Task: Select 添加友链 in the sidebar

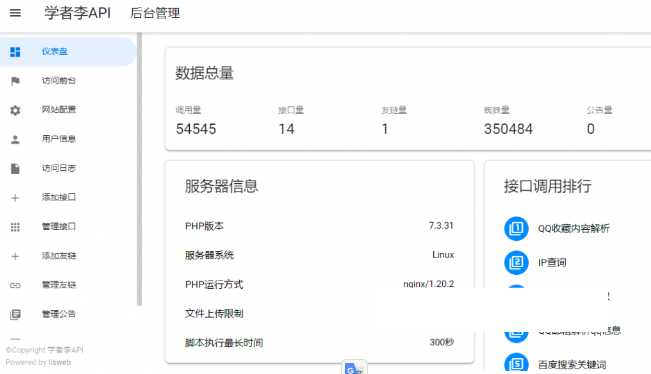Action: pos(68,256)
